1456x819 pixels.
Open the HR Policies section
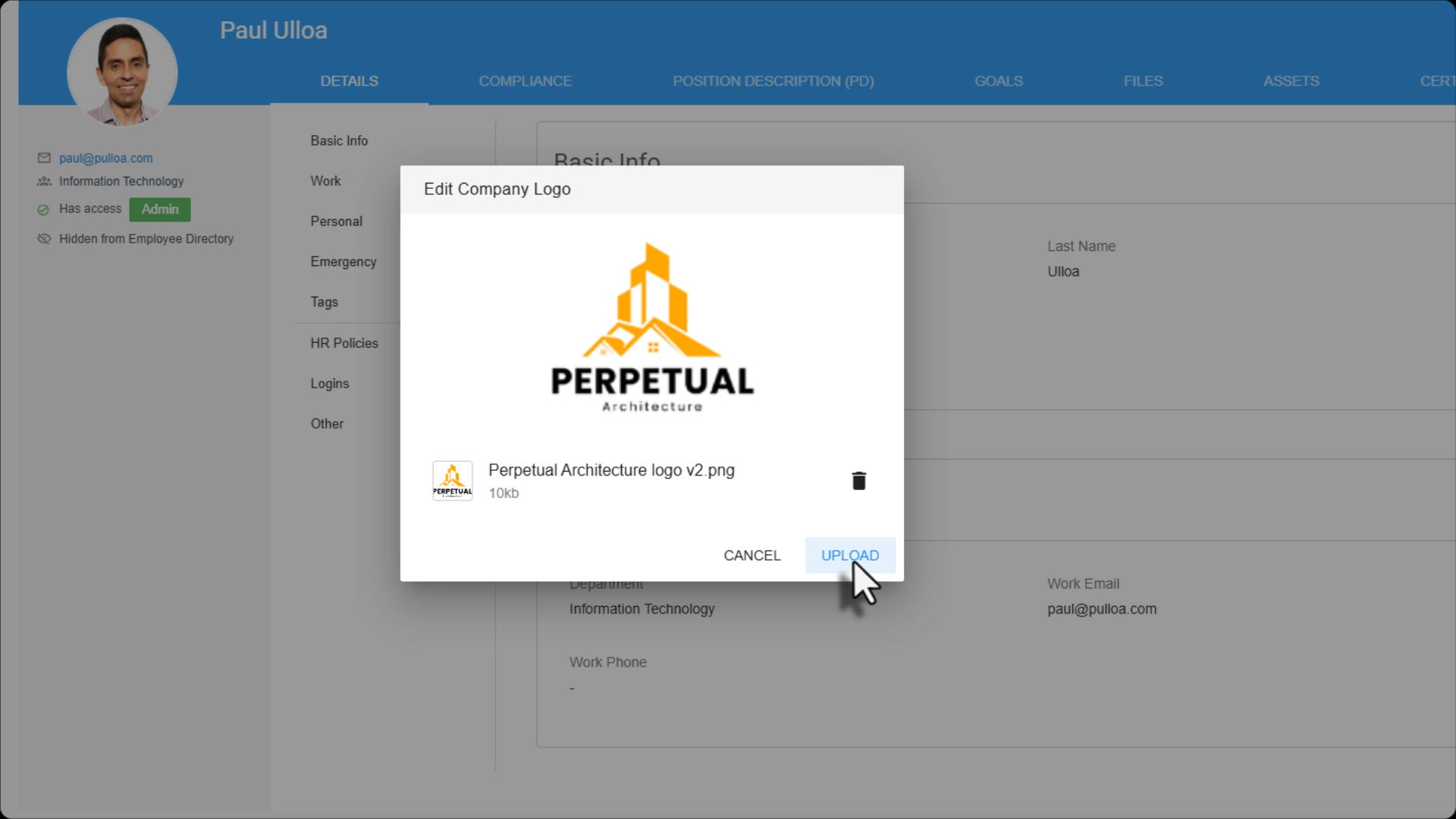click(344, 343)
